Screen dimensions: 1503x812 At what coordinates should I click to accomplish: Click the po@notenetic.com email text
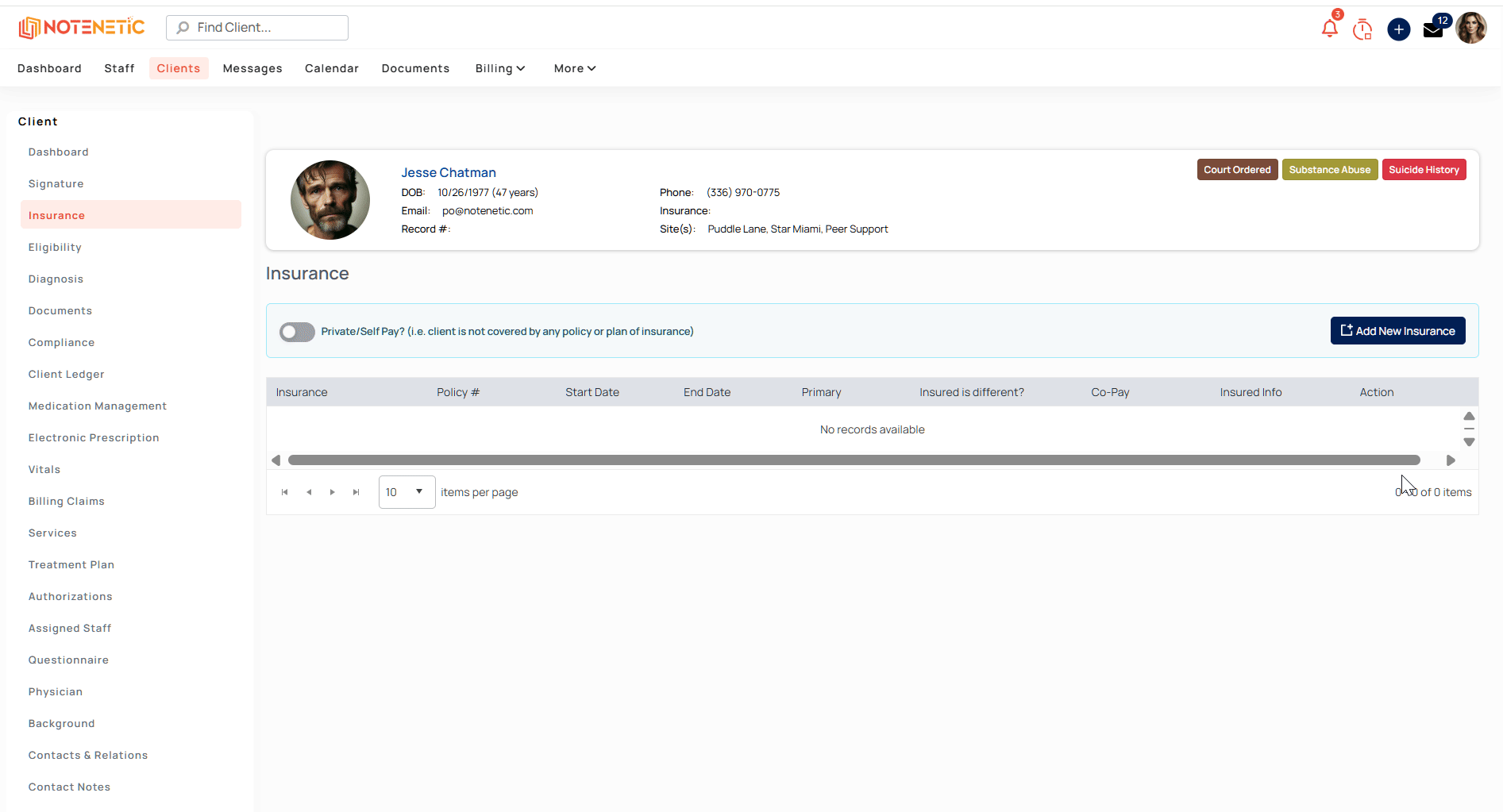pos(488,211)
